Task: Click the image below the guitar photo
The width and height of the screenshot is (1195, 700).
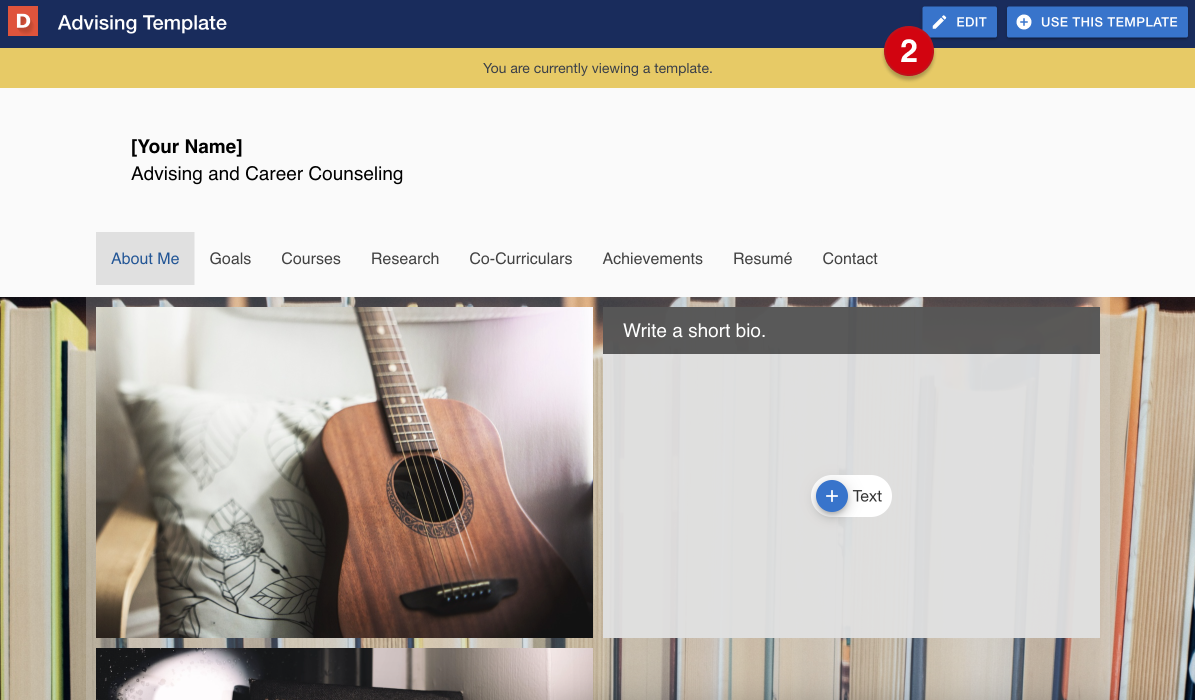Action: [344, 674]
